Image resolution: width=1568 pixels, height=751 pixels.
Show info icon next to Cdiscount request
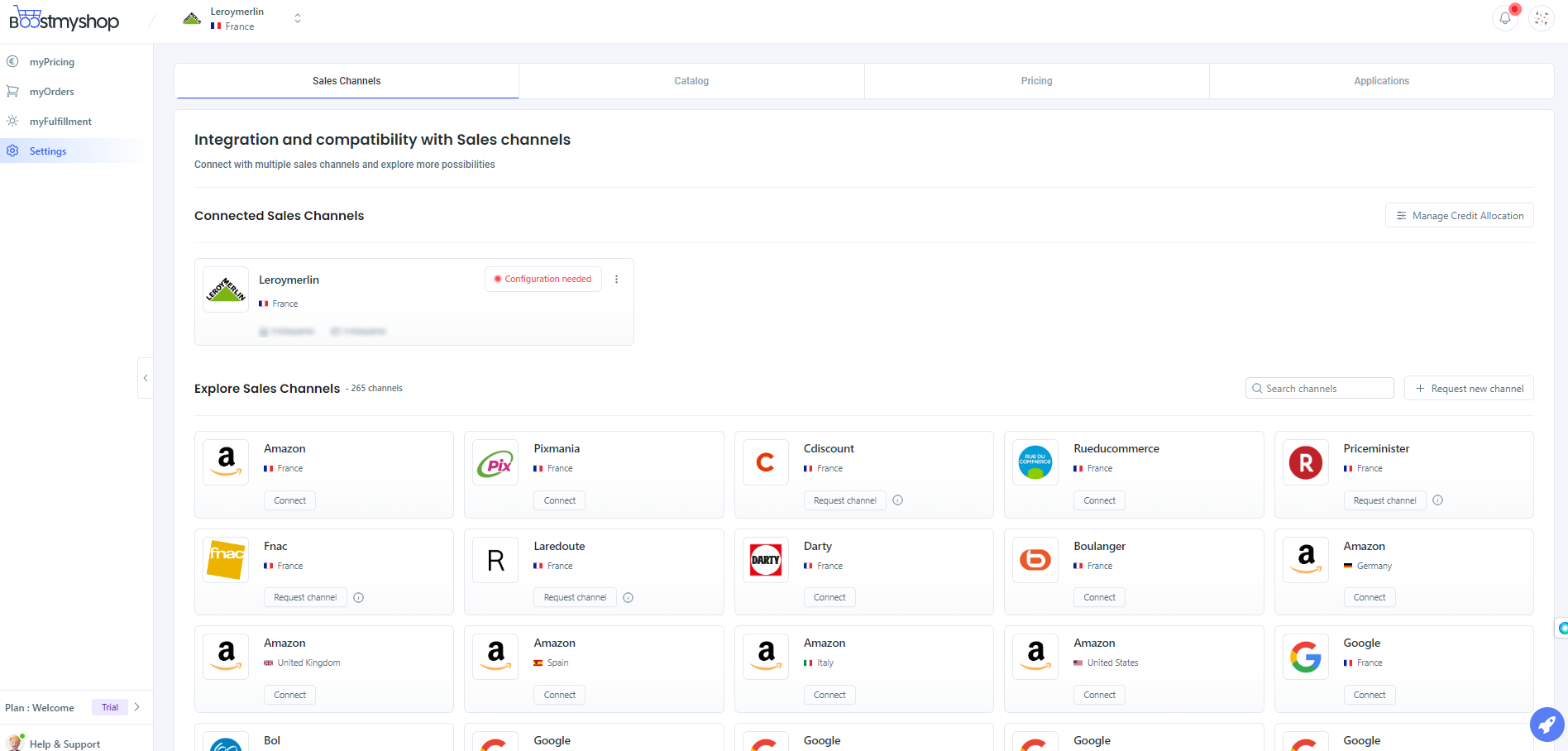coord(898,500)
